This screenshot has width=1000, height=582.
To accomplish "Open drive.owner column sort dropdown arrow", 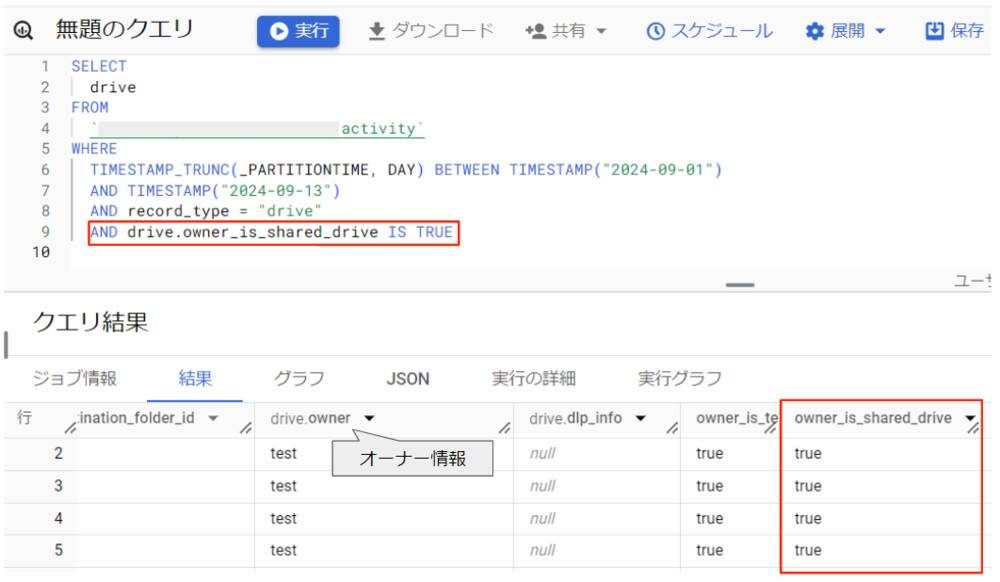I will click(370, 418).
